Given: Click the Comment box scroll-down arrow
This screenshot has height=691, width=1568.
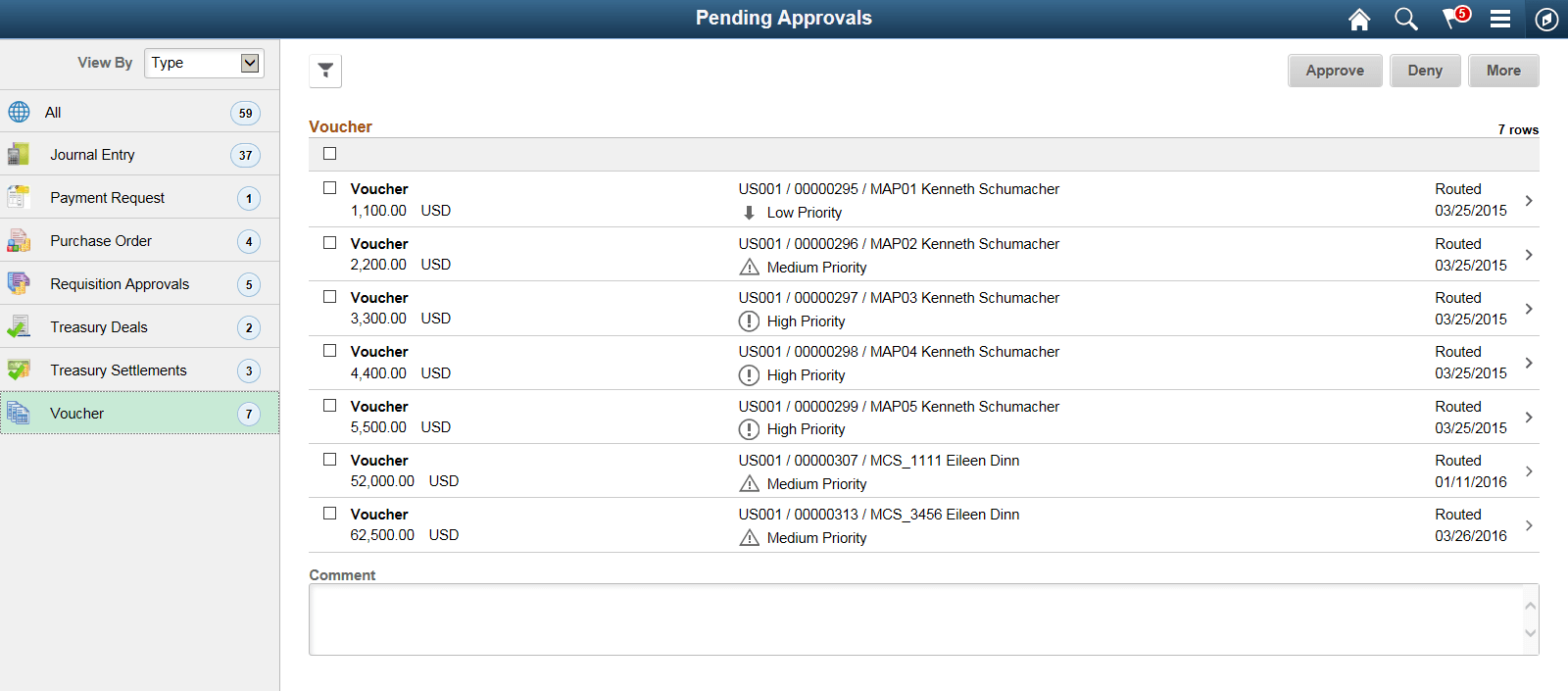Looking at the screenshot, I should [x=1530, y=634].
